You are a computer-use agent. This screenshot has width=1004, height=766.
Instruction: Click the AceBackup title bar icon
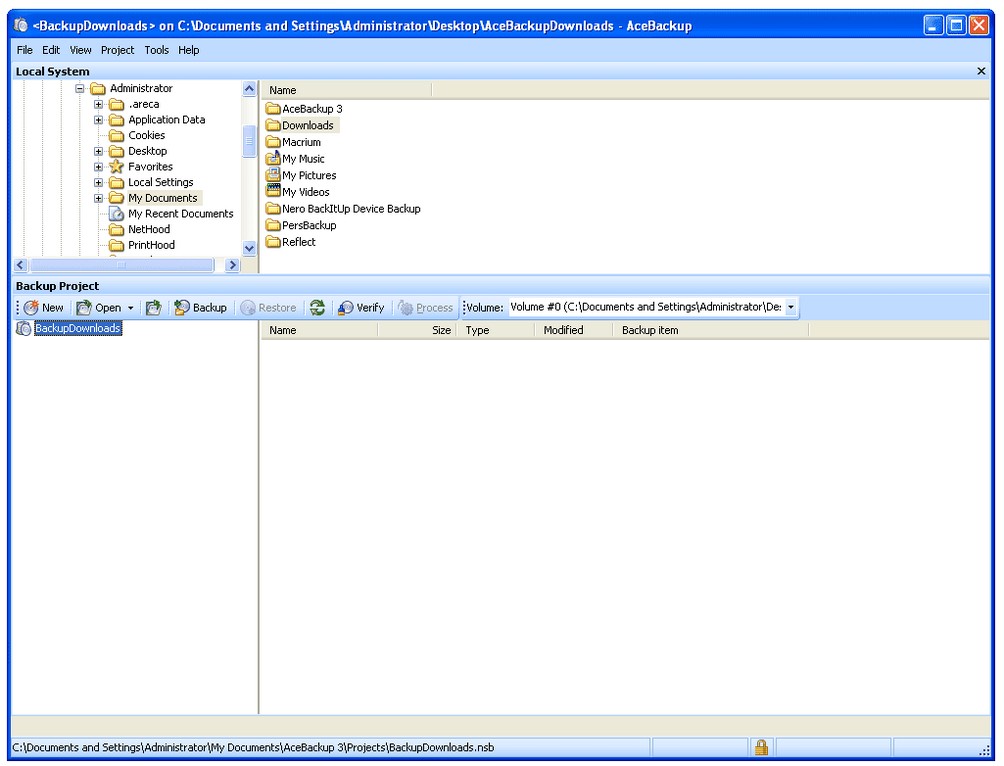pos(21,25)
